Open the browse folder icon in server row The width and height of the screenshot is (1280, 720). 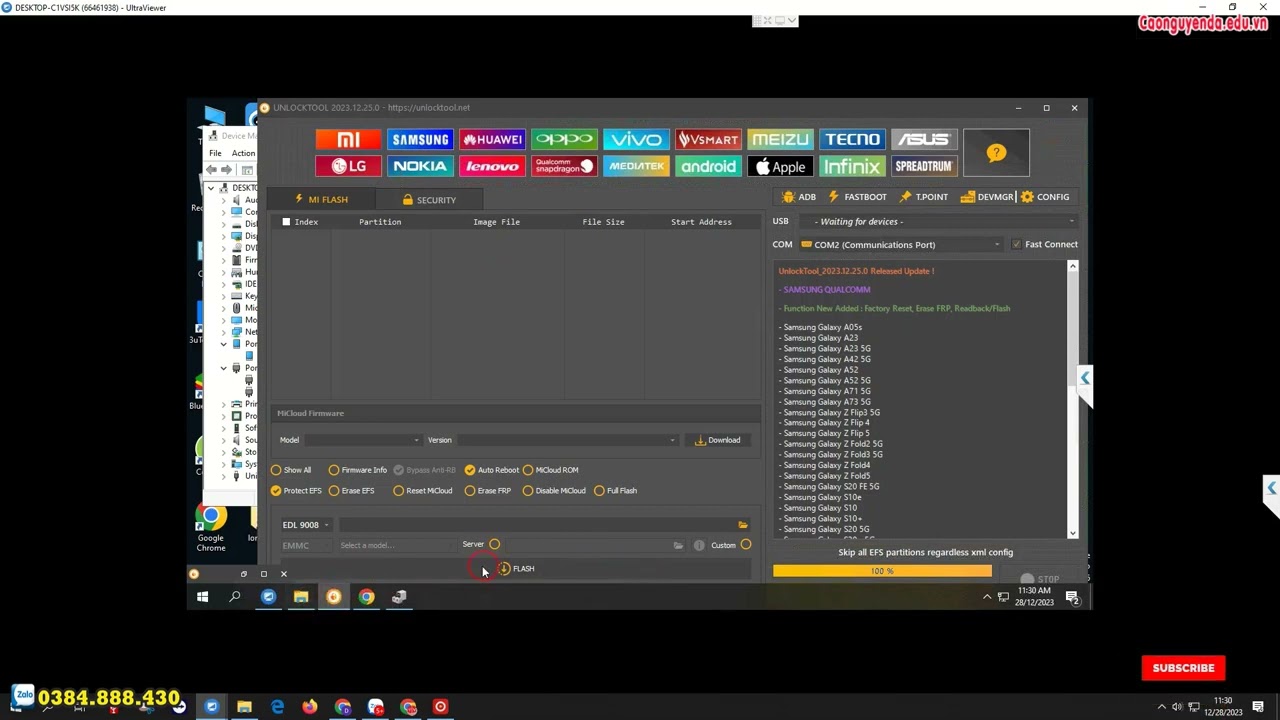point(678,545)
